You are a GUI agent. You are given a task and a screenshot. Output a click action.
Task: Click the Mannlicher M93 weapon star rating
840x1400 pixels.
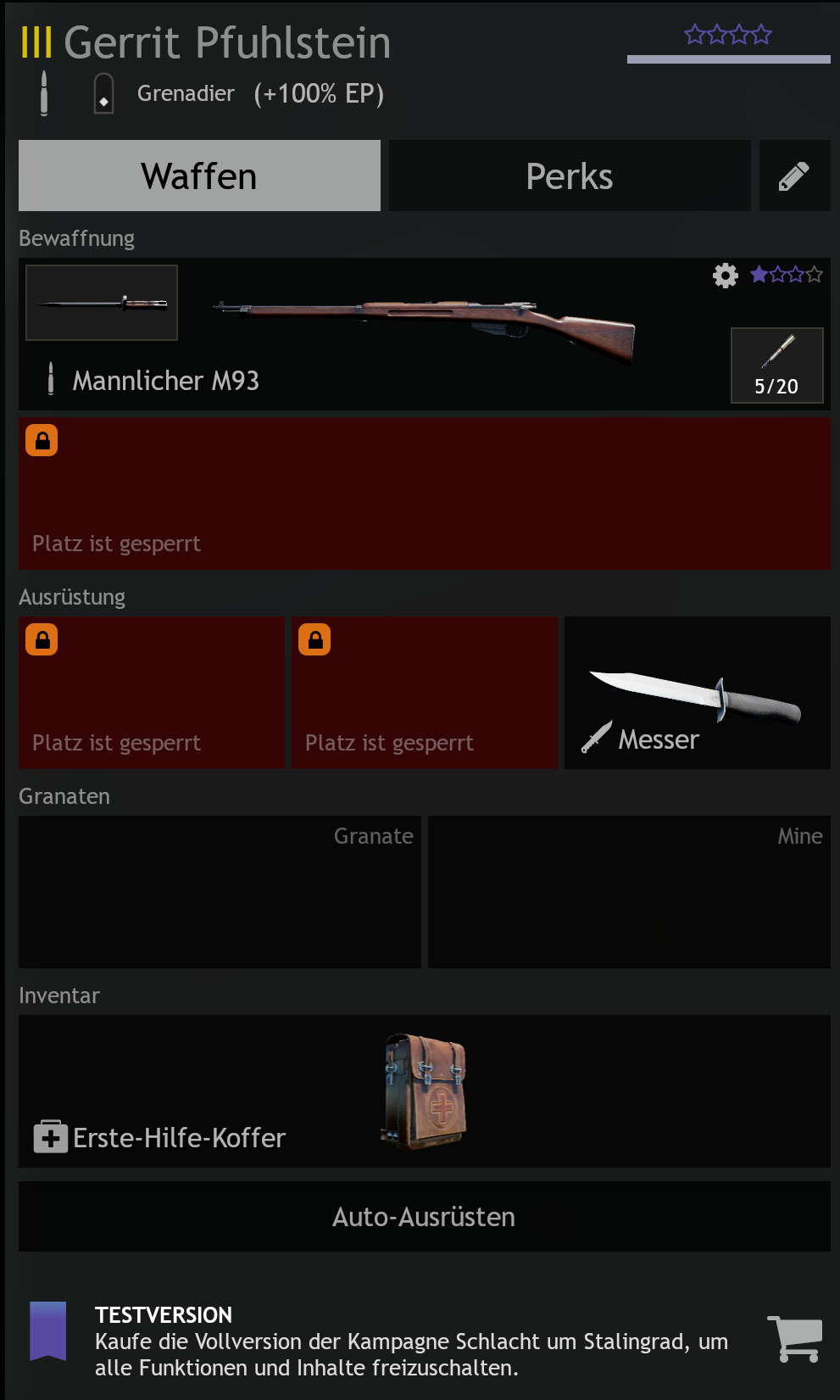(787, 274)
